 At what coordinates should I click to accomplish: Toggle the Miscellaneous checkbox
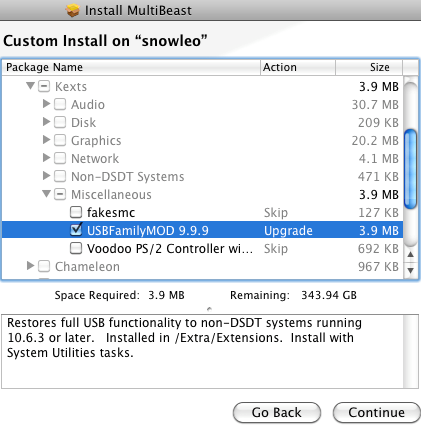pyautogui.click(x=60, y=194)
